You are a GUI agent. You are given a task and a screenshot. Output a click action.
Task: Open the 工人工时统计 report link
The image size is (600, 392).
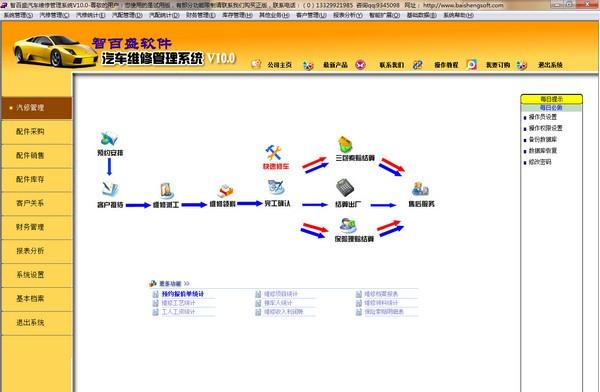tap(178, 312)
